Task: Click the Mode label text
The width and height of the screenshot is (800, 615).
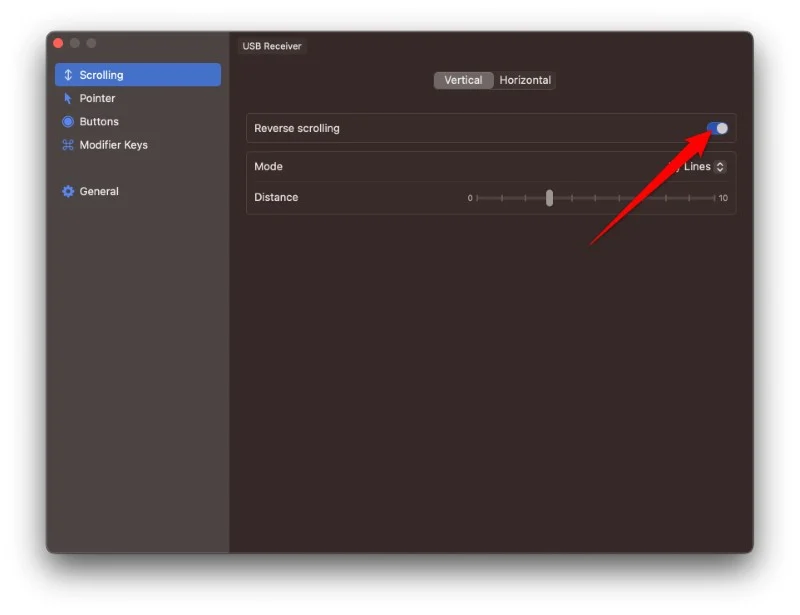Action: [268, 166]
